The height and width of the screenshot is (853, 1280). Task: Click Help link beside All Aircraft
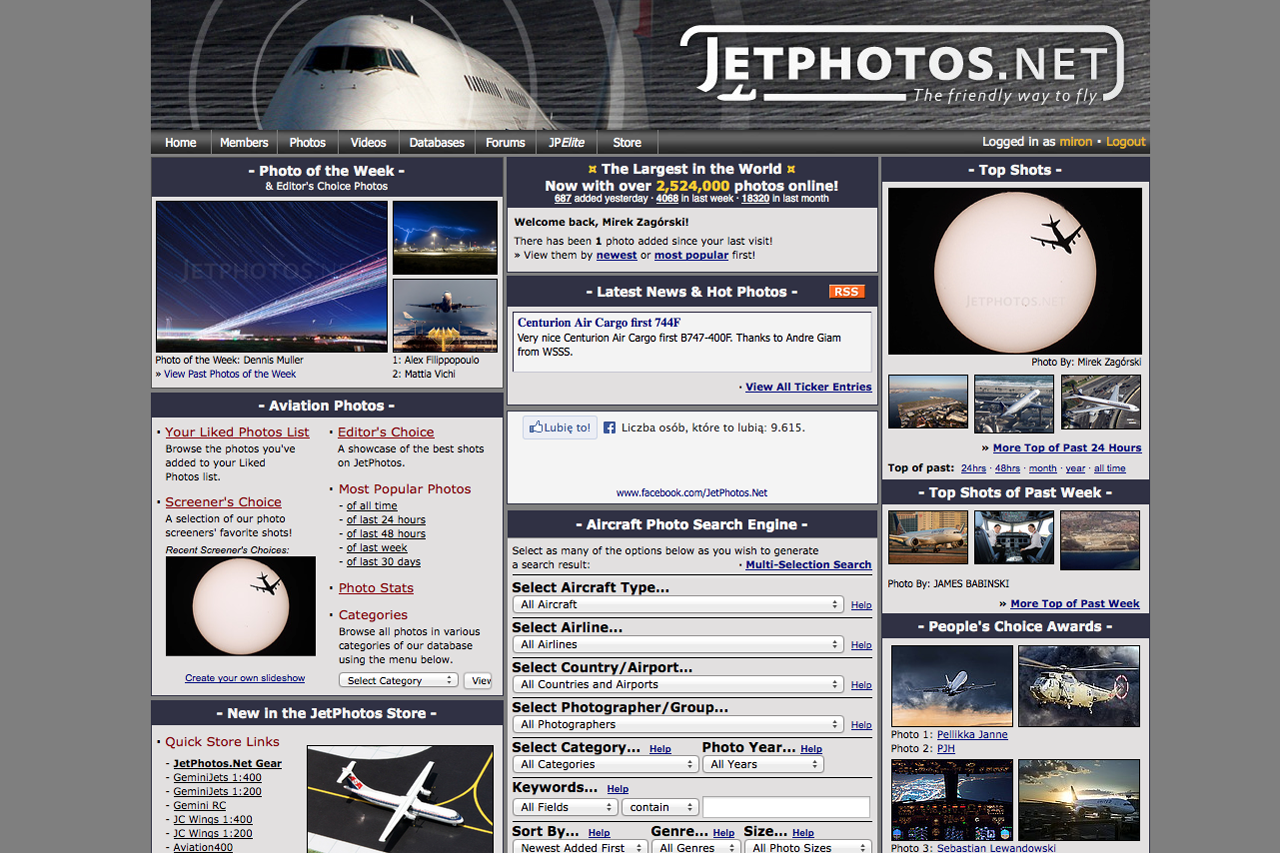point(861,605)
